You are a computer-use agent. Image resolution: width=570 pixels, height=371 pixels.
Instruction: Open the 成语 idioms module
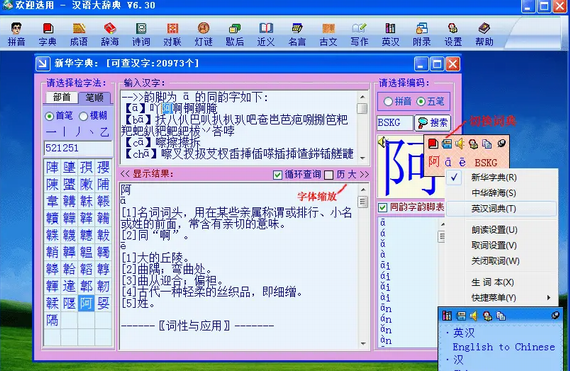[x=79, y=34]
